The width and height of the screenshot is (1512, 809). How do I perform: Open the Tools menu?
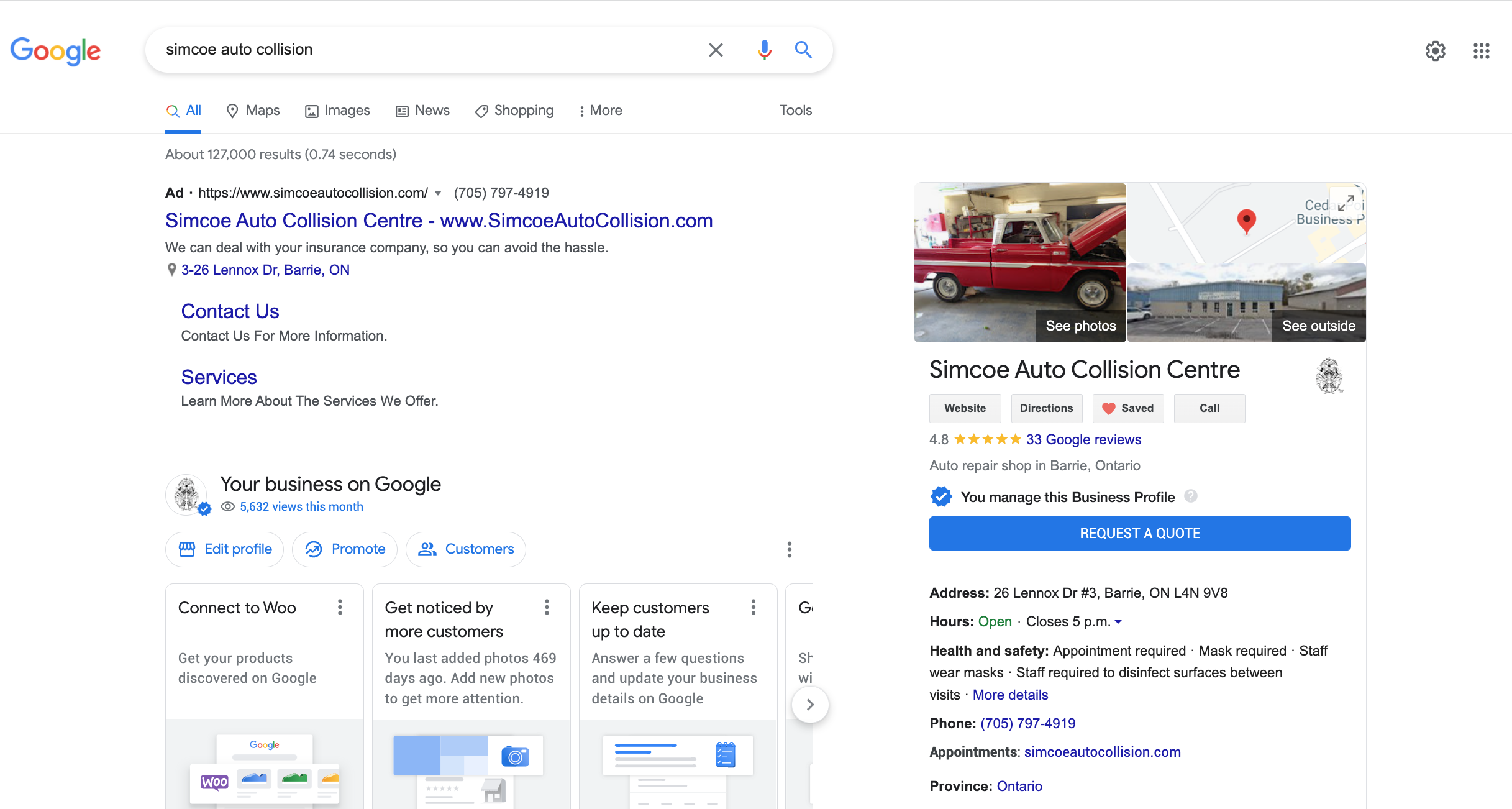[x=796, y=110]
